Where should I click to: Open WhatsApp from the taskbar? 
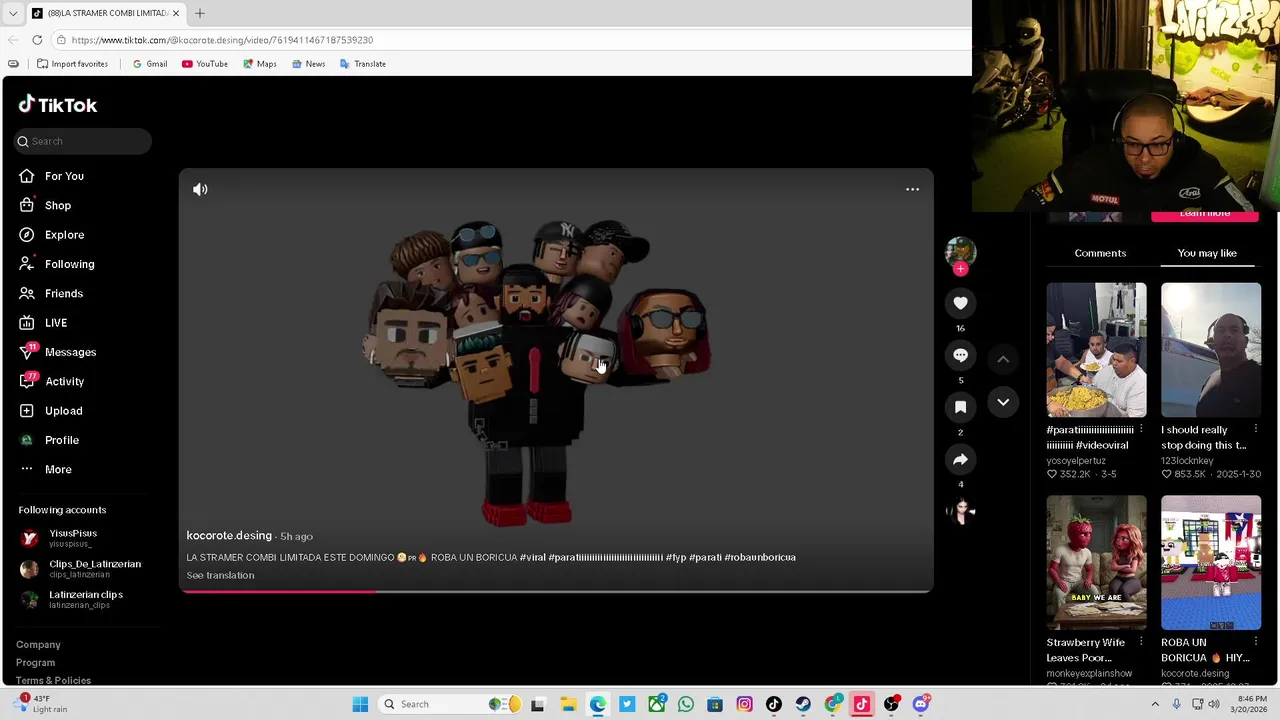pos(686,704)
